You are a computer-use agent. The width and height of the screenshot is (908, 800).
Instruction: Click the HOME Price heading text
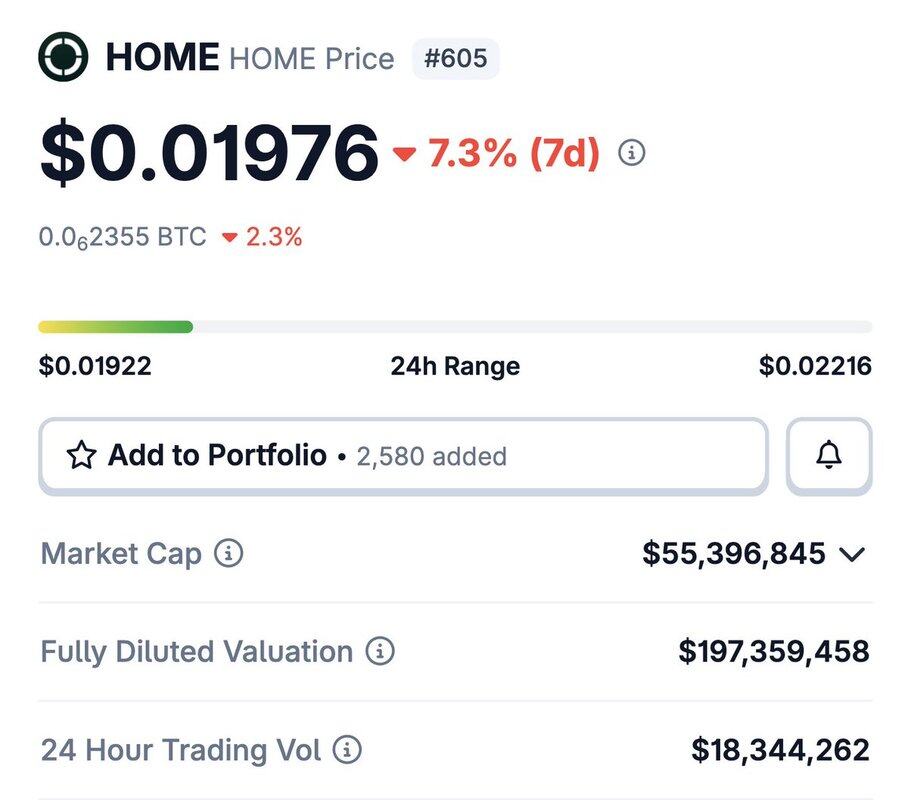coord(312,59)
